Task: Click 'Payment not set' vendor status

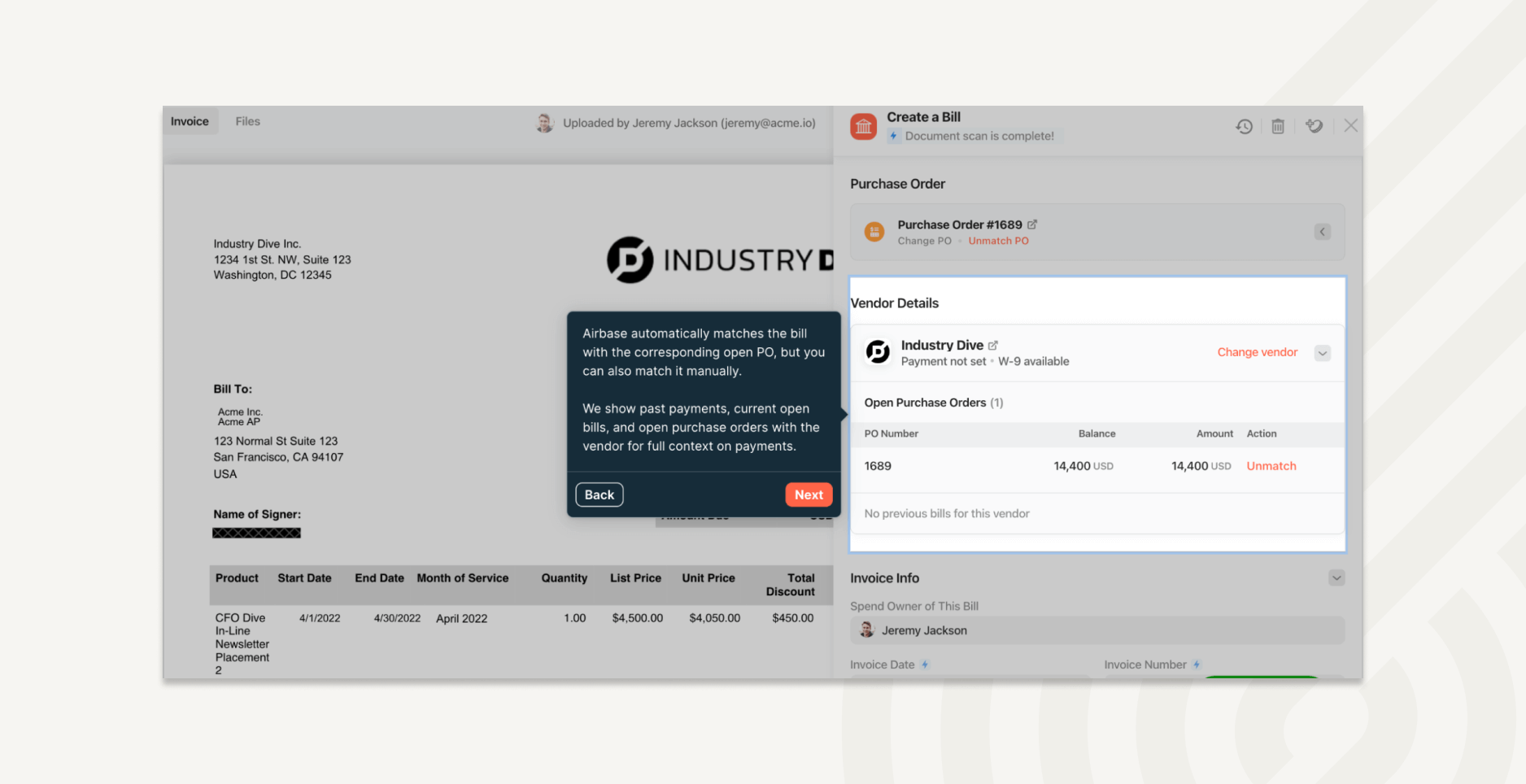Action: click(x=943, y=362)
